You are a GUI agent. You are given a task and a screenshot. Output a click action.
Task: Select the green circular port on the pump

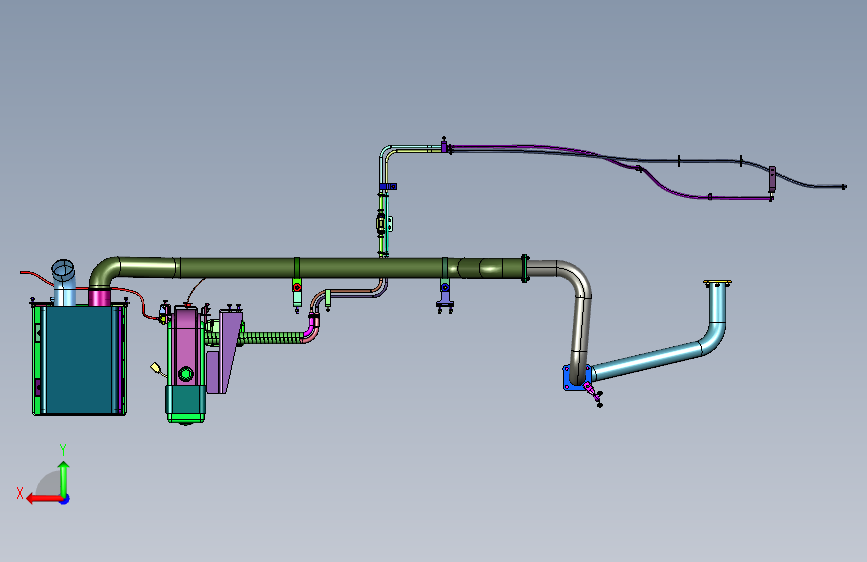tap(186, 374)
